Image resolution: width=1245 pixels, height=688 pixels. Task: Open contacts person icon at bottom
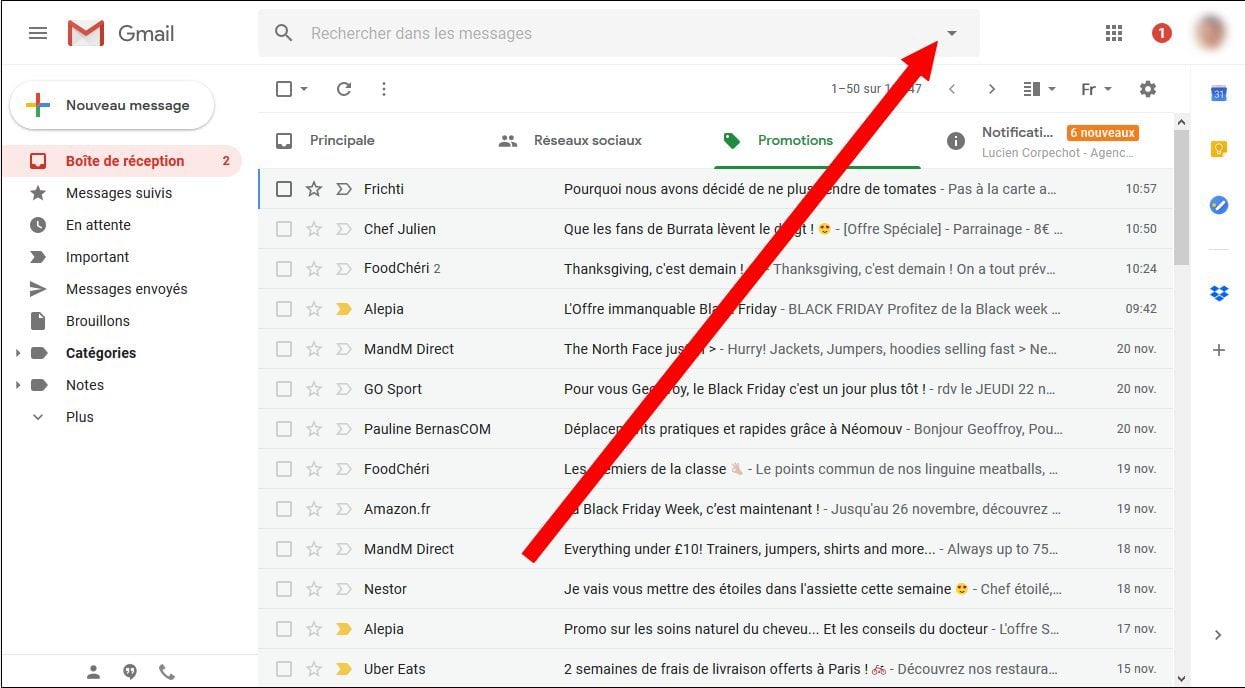(93, 672)
